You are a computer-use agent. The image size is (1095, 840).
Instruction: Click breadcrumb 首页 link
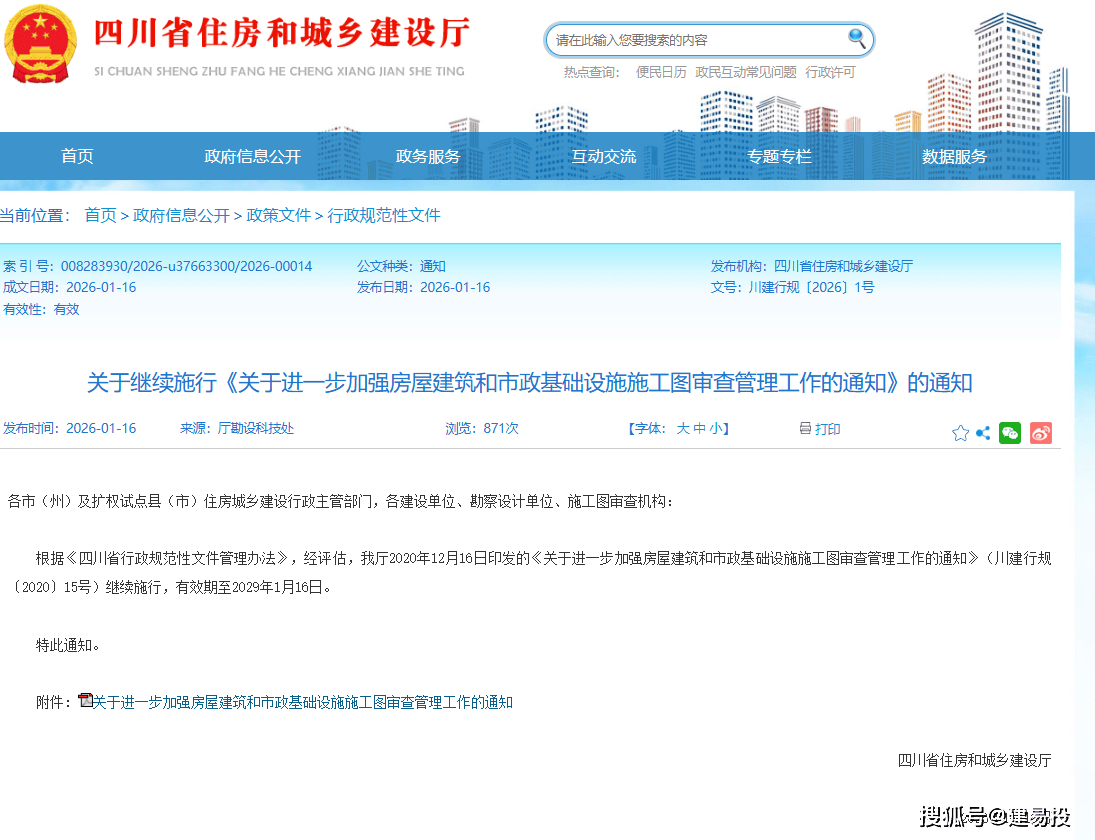(101, 215)
